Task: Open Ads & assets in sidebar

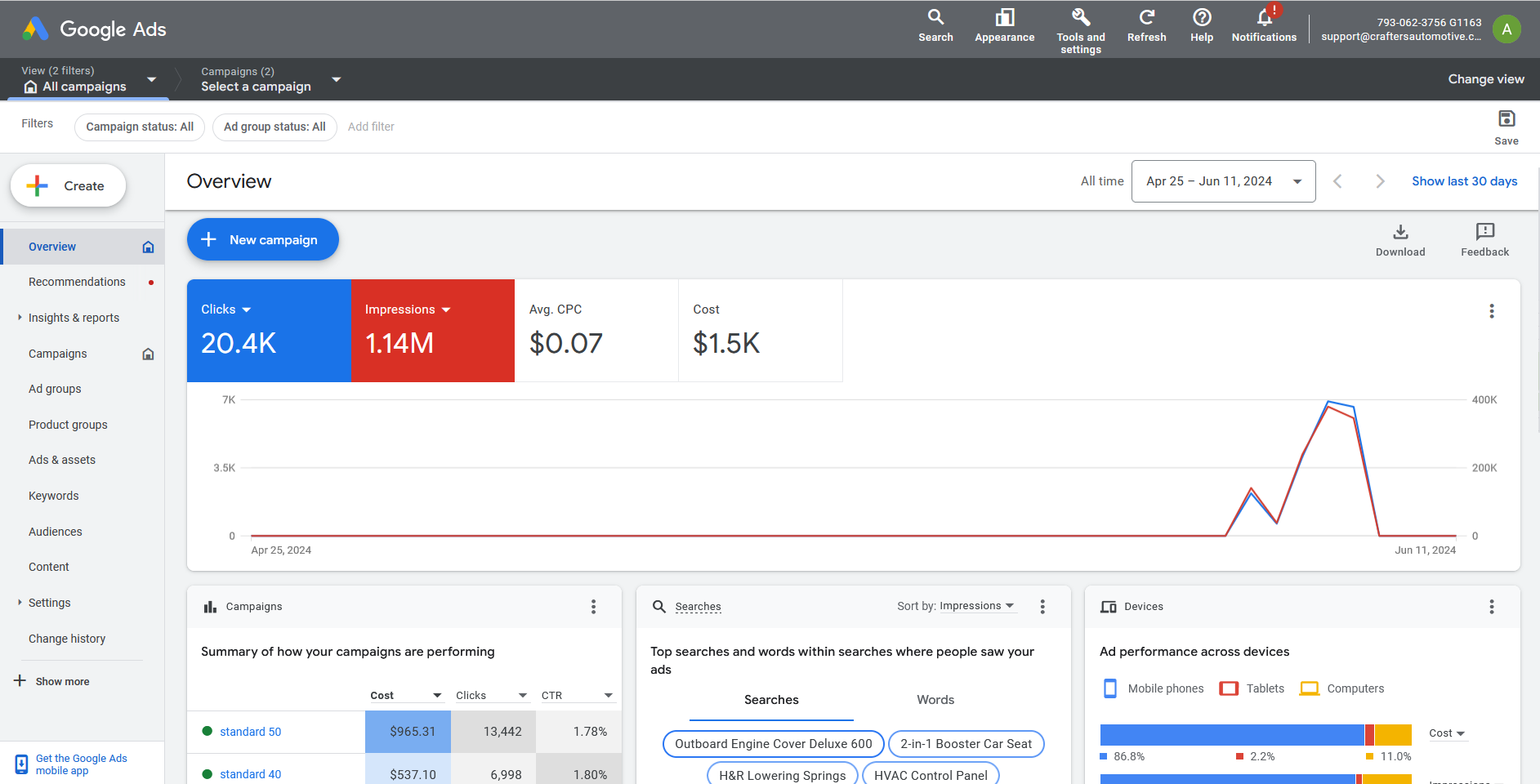Action: [62, 460]
